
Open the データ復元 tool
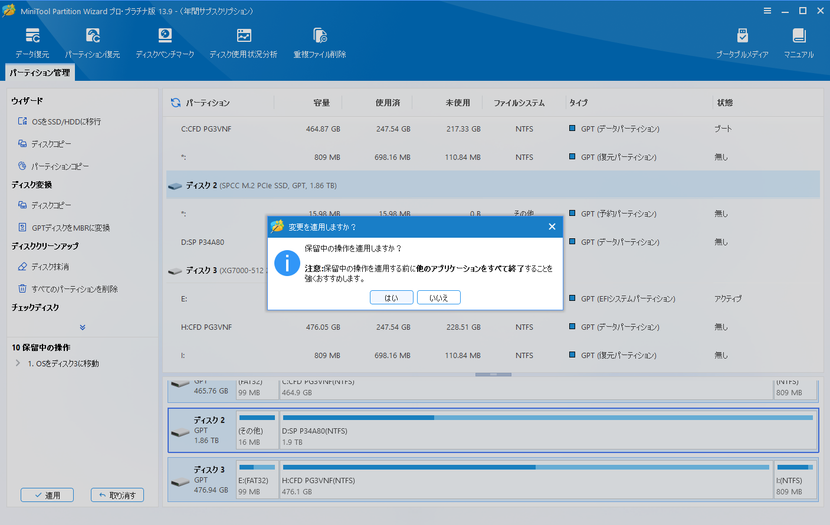click(x=32, y=43)
